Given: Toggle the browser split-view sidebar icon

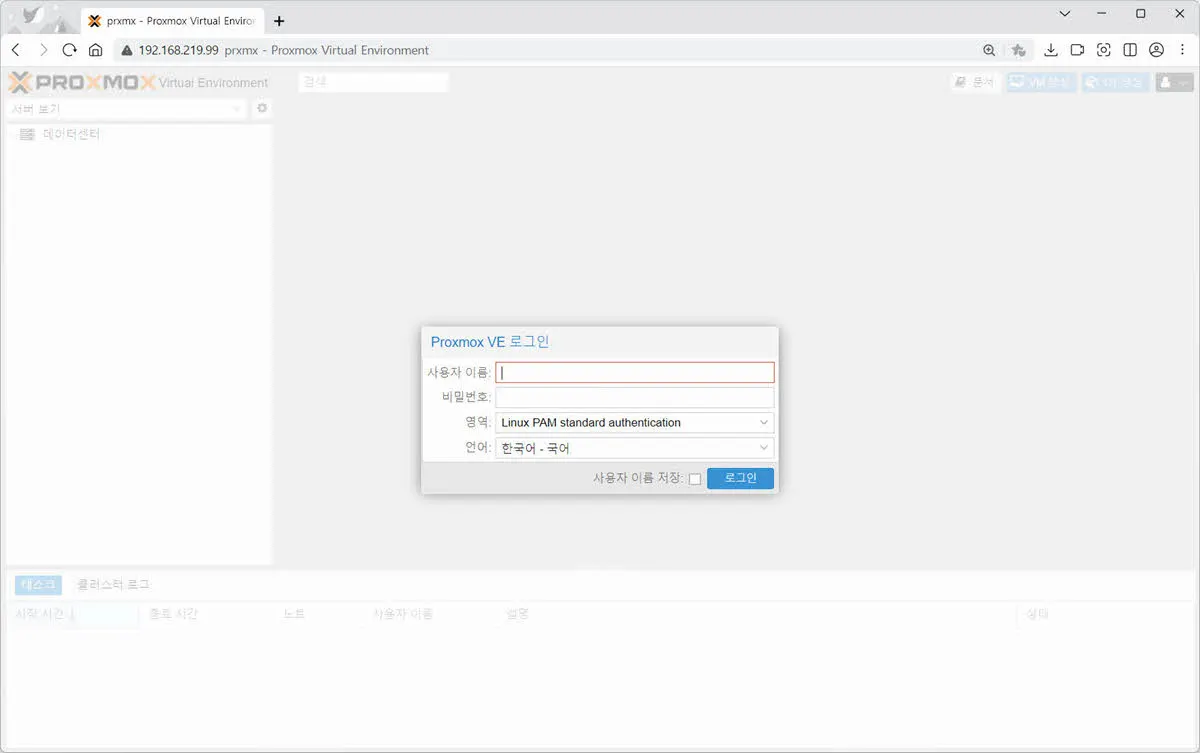Looking at the screenshot, I should point(1130,50).
